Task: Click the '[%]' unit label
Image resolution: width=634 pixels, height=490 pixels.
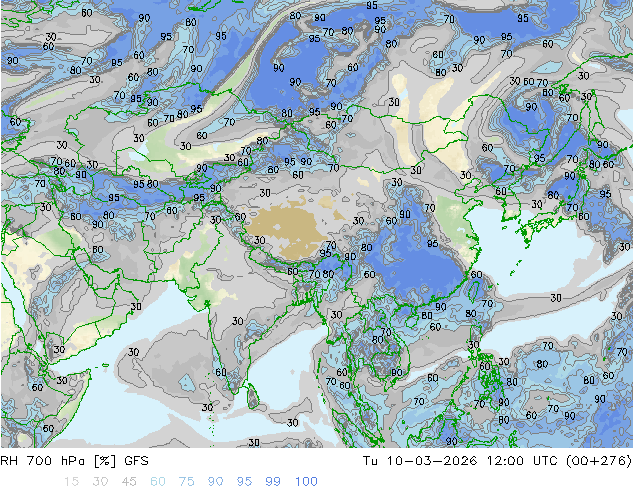Action: [x=105, y=461]
